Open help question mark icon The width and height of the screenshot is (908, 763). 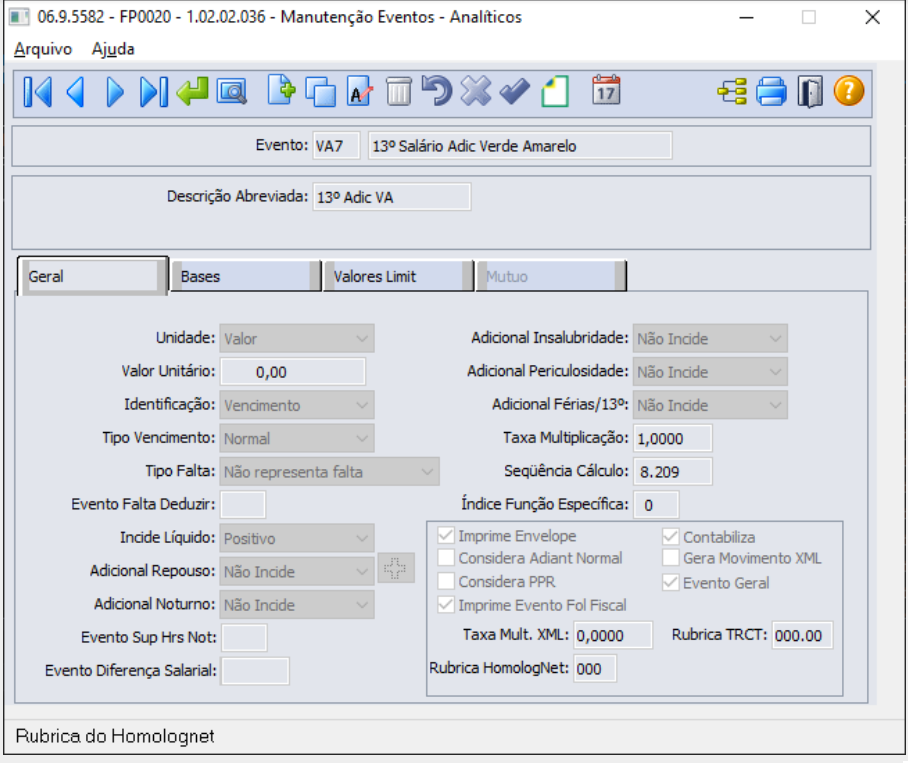(849, 91)
